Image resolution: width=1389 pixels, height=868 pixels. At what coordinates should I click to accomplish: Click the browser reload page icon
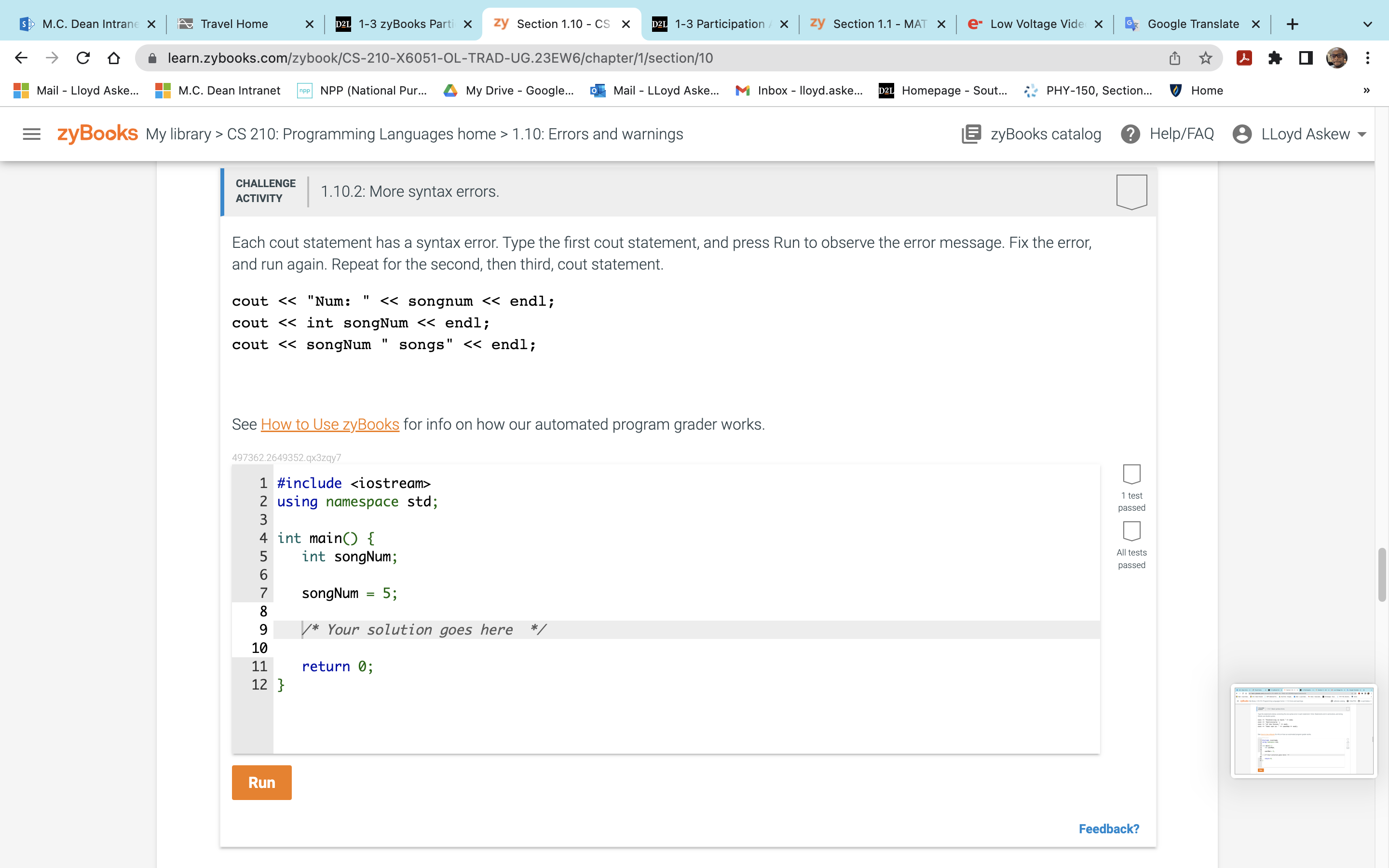(83, 58)
